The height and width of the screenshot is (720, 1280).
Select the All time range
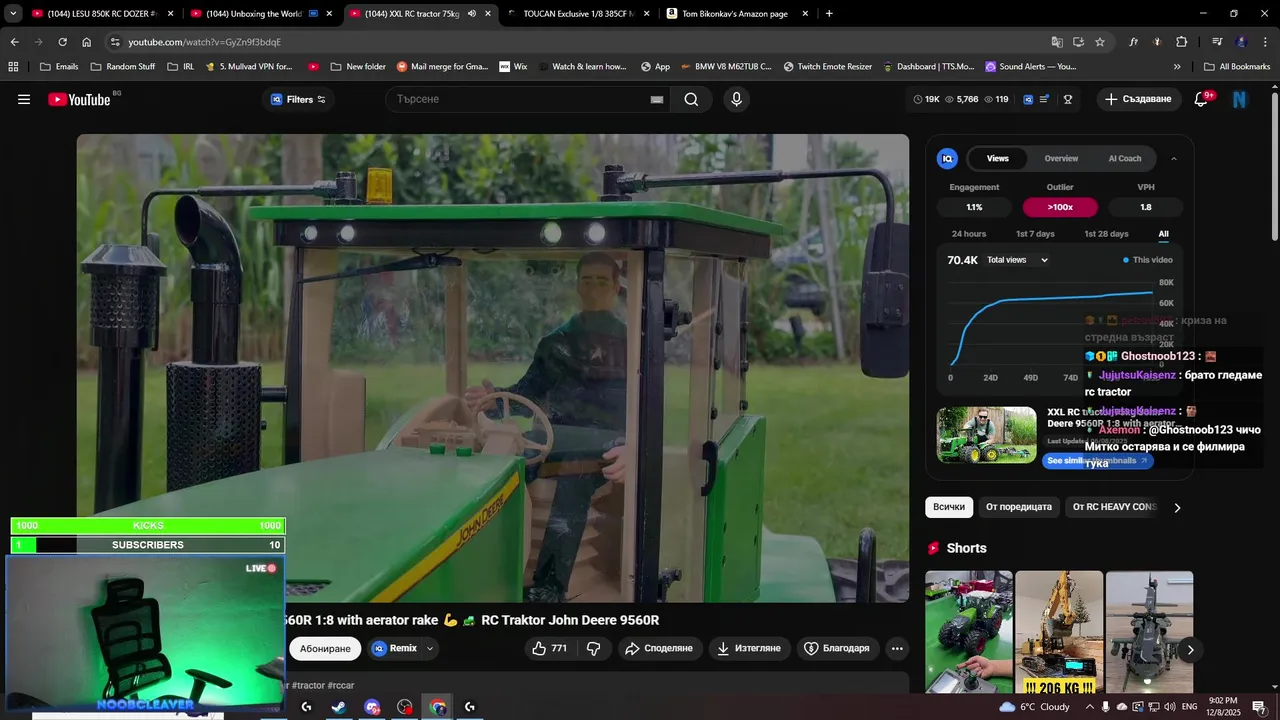(x=1163, y=234)
